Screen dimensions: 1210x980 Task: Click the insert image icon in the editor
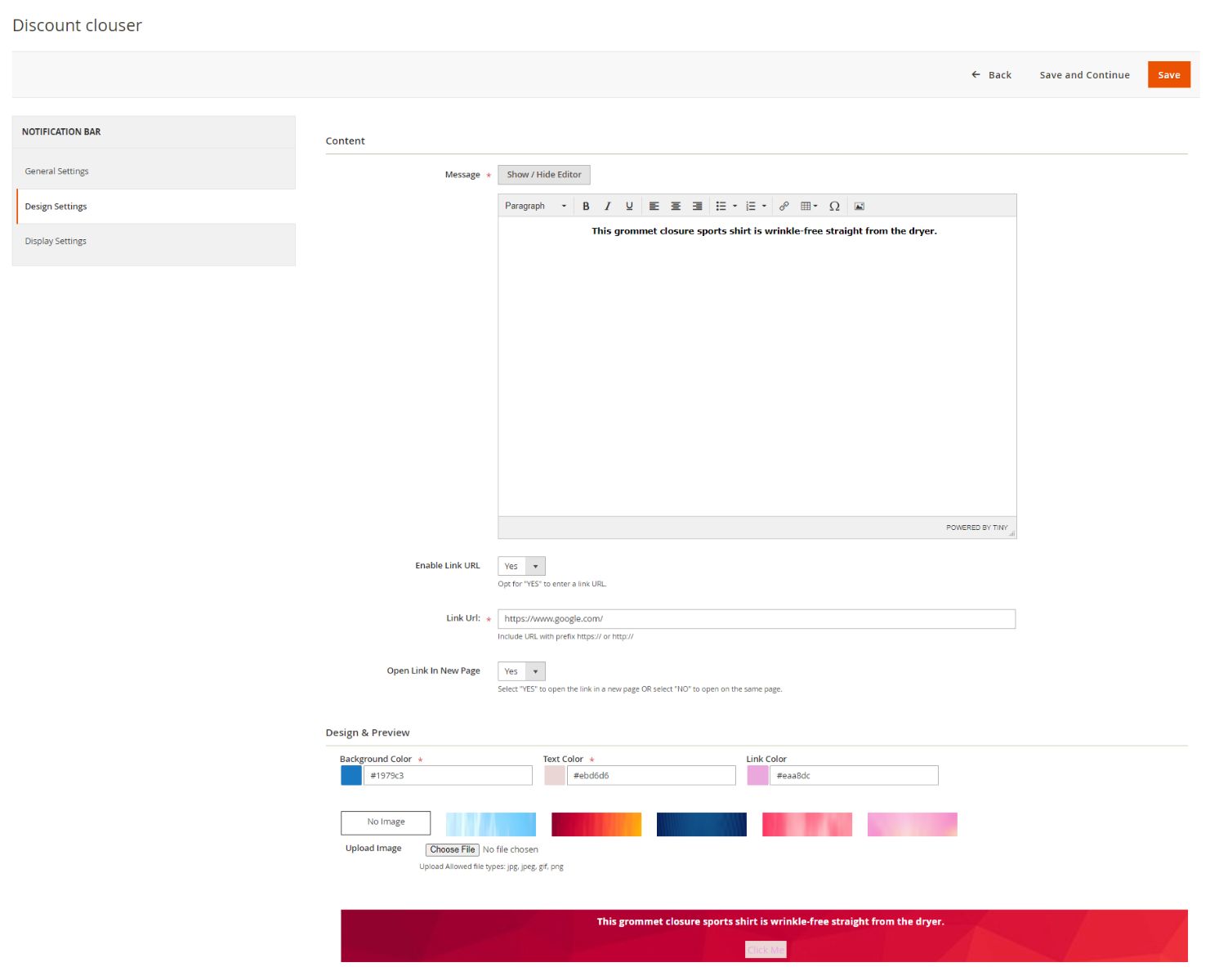[860, 207]
